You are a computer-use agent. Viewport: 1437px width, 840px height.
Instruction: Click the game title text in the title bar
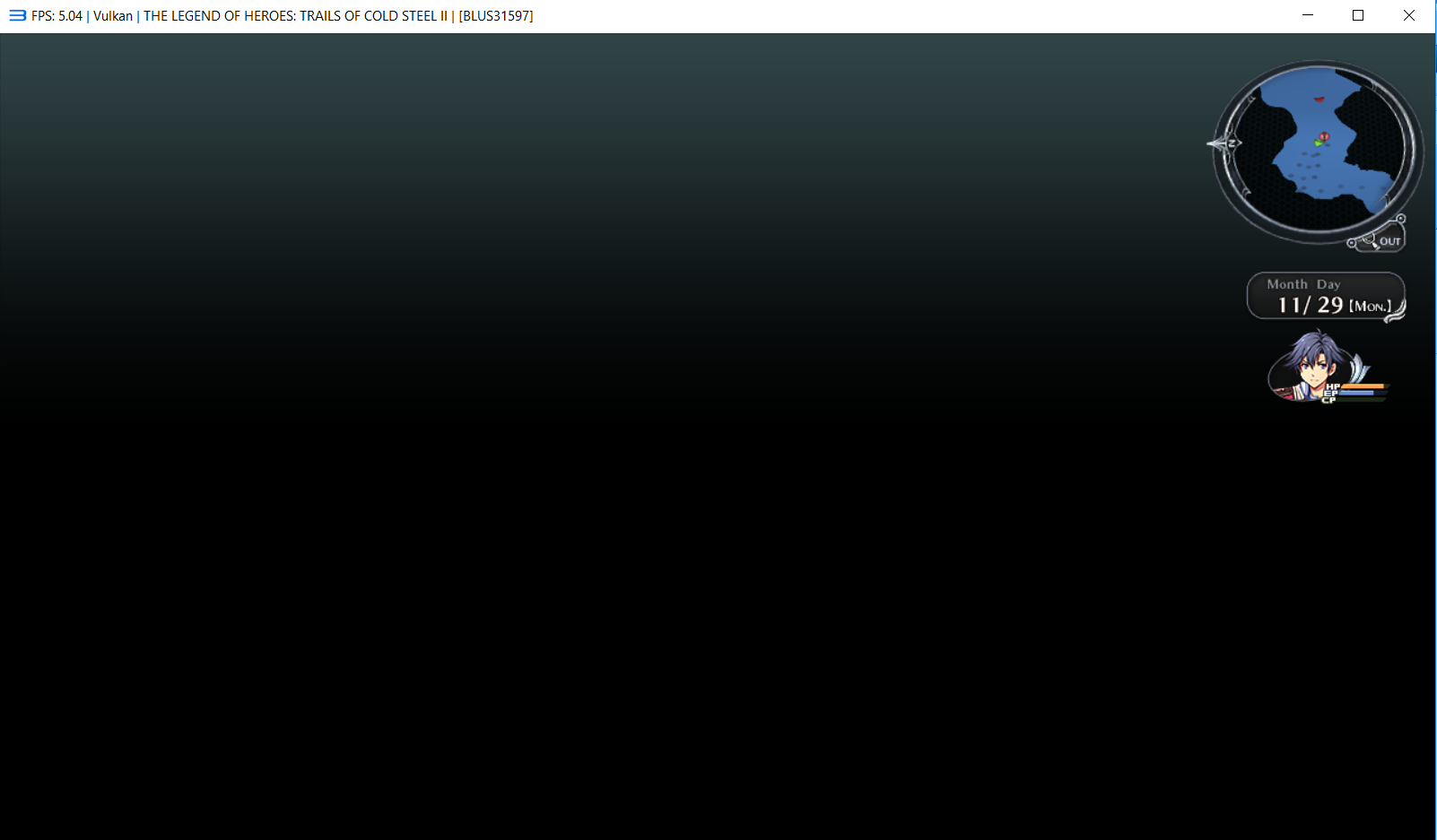click(295, 16)
